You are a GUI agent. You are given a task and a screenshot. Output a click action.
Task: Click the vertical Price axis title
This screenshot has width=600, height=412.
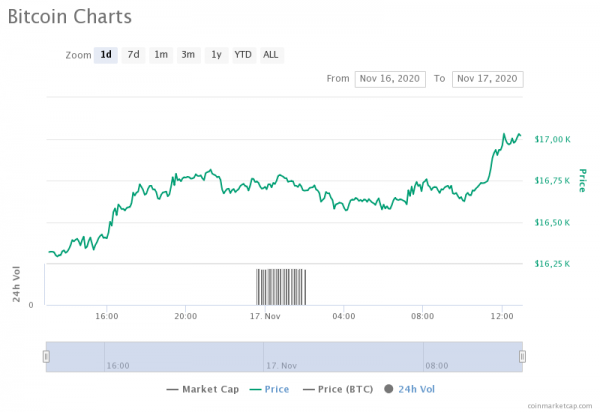coord(582,180)
